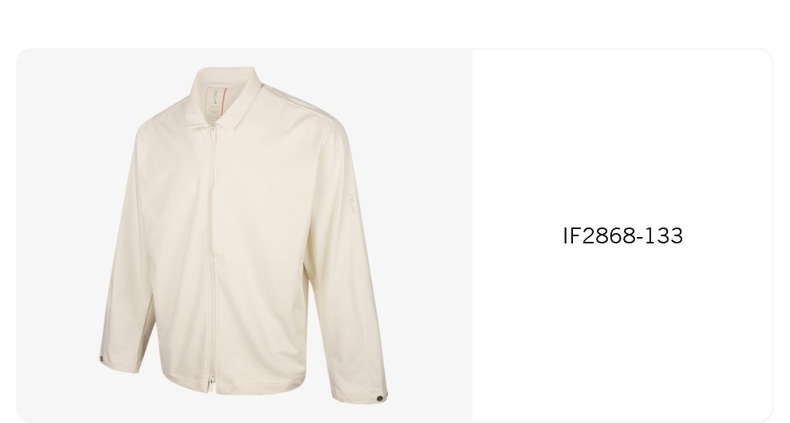Click the jacket's bottom hem
Screen dimensions: 790x423
[x=257, y=387]
